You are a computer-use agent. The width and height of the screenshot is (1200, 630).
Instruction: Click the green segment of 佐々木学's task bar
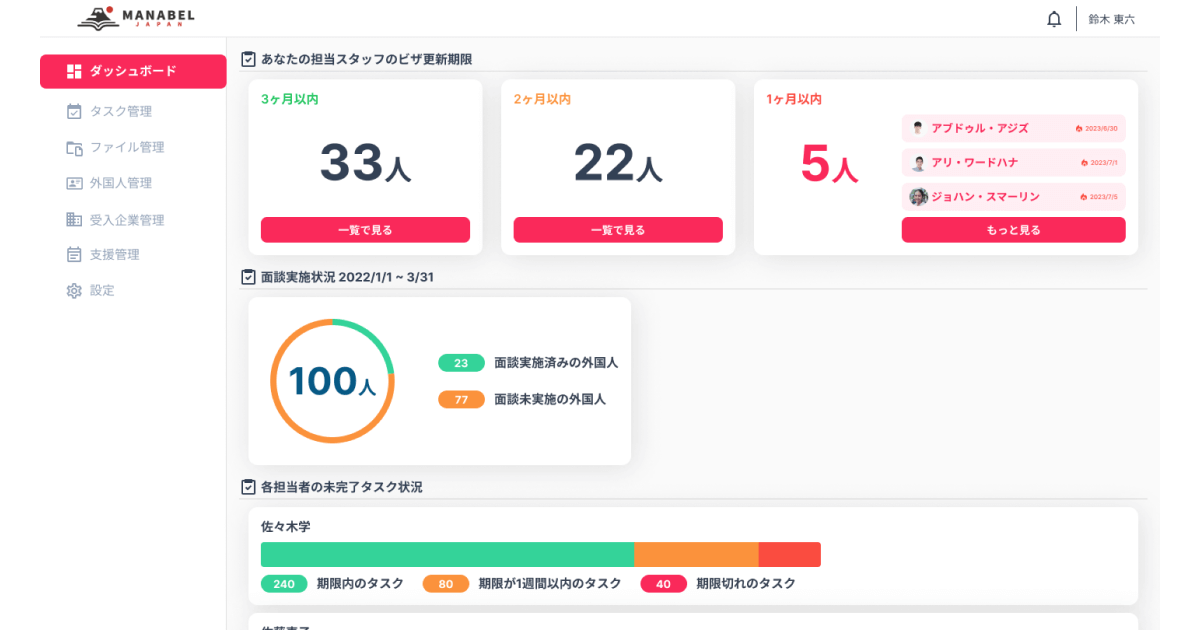[x=447, y=554]
